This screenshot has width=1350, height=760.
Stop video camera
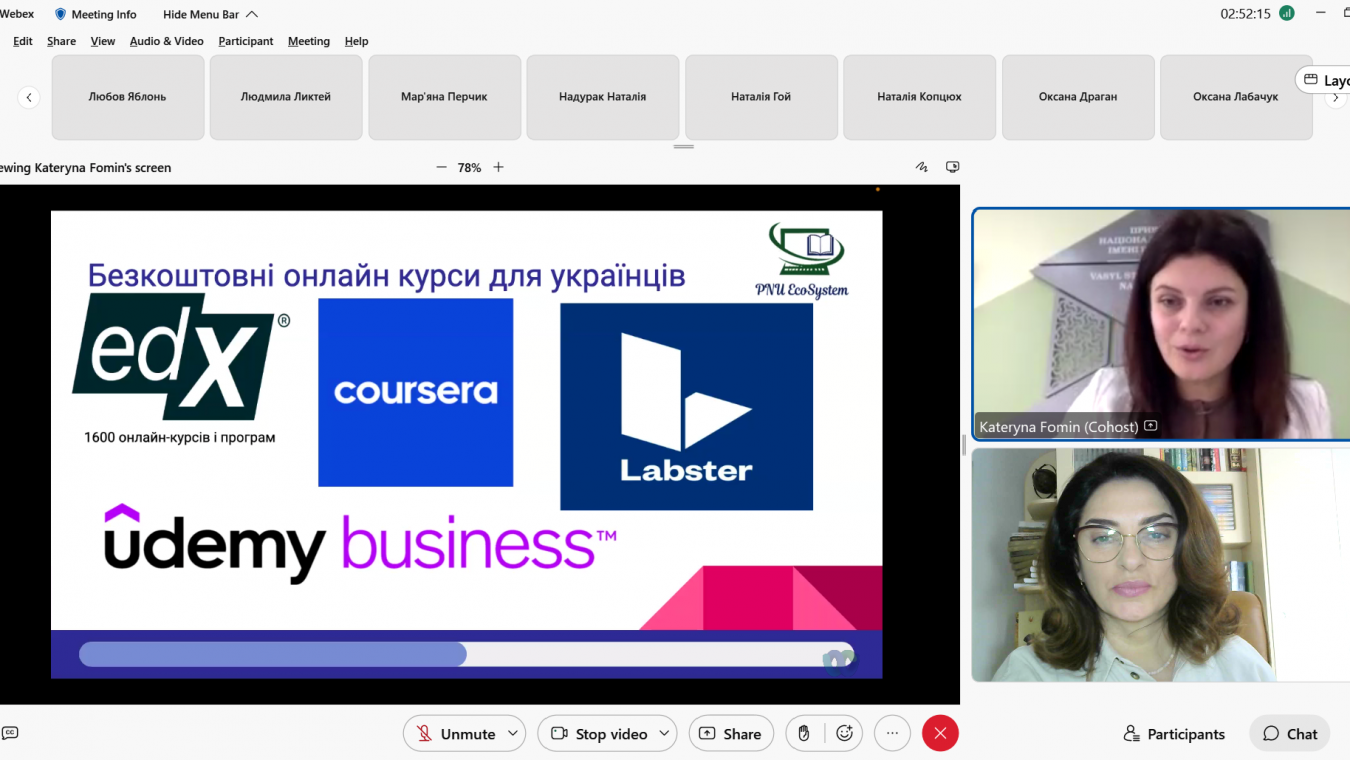(x=599, y=733)
